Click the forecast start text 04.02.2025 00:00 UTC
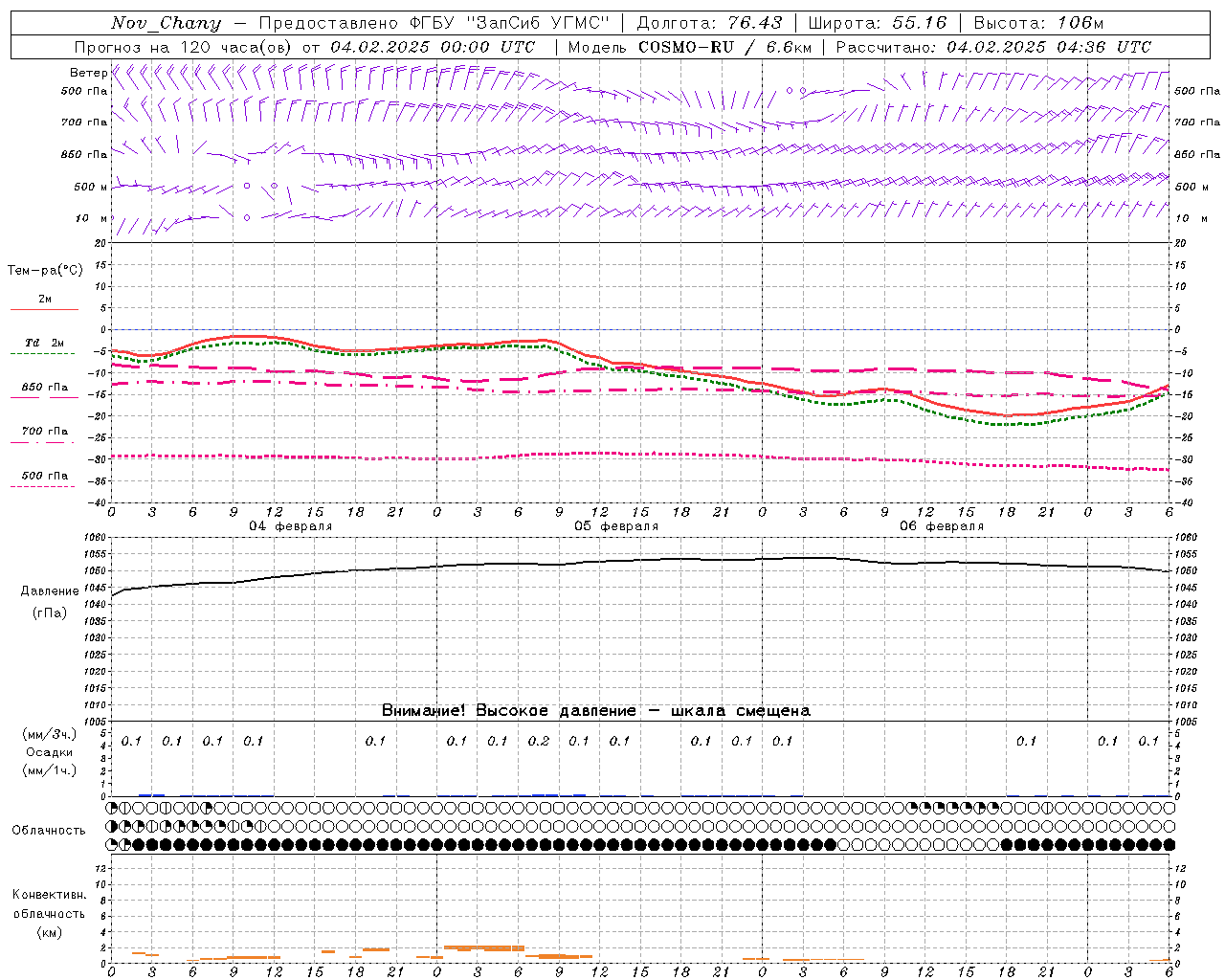Screen dimensions: 1225x980 tap(433, 47)
